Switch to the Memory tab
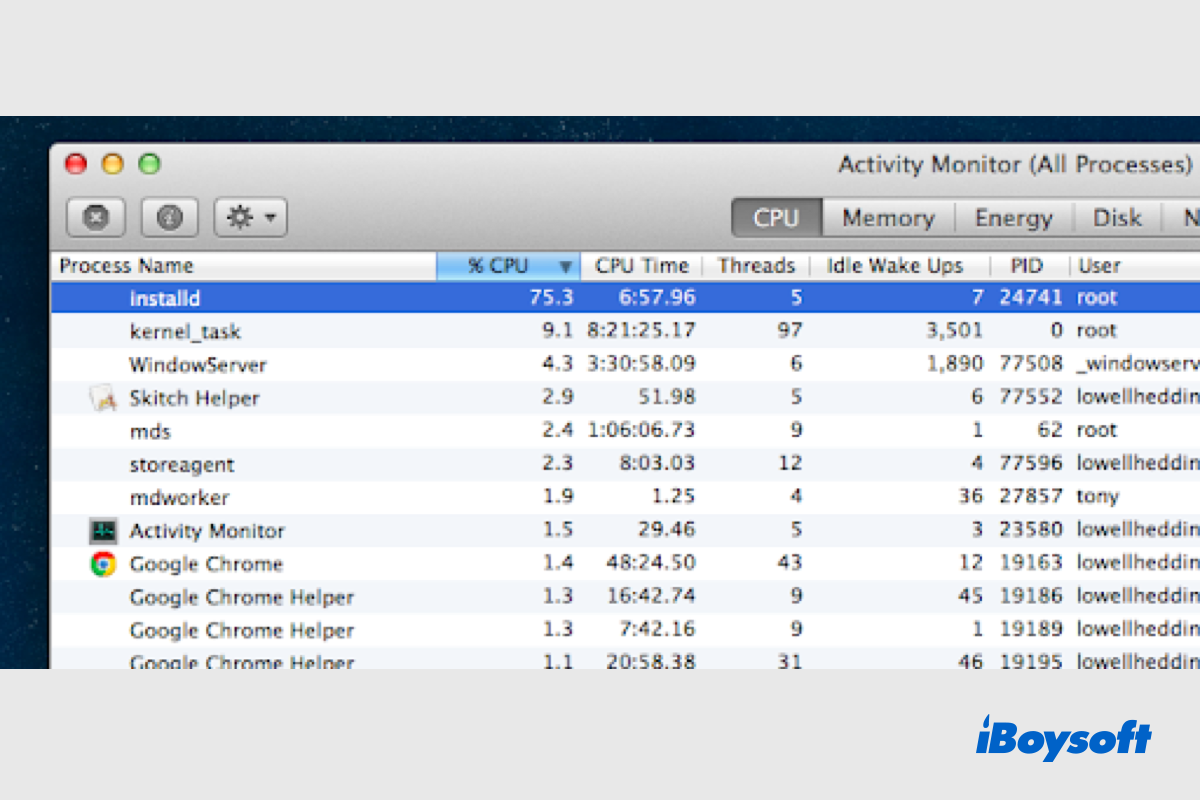Screen dimensions: 1200x800 tap(887, 218)
